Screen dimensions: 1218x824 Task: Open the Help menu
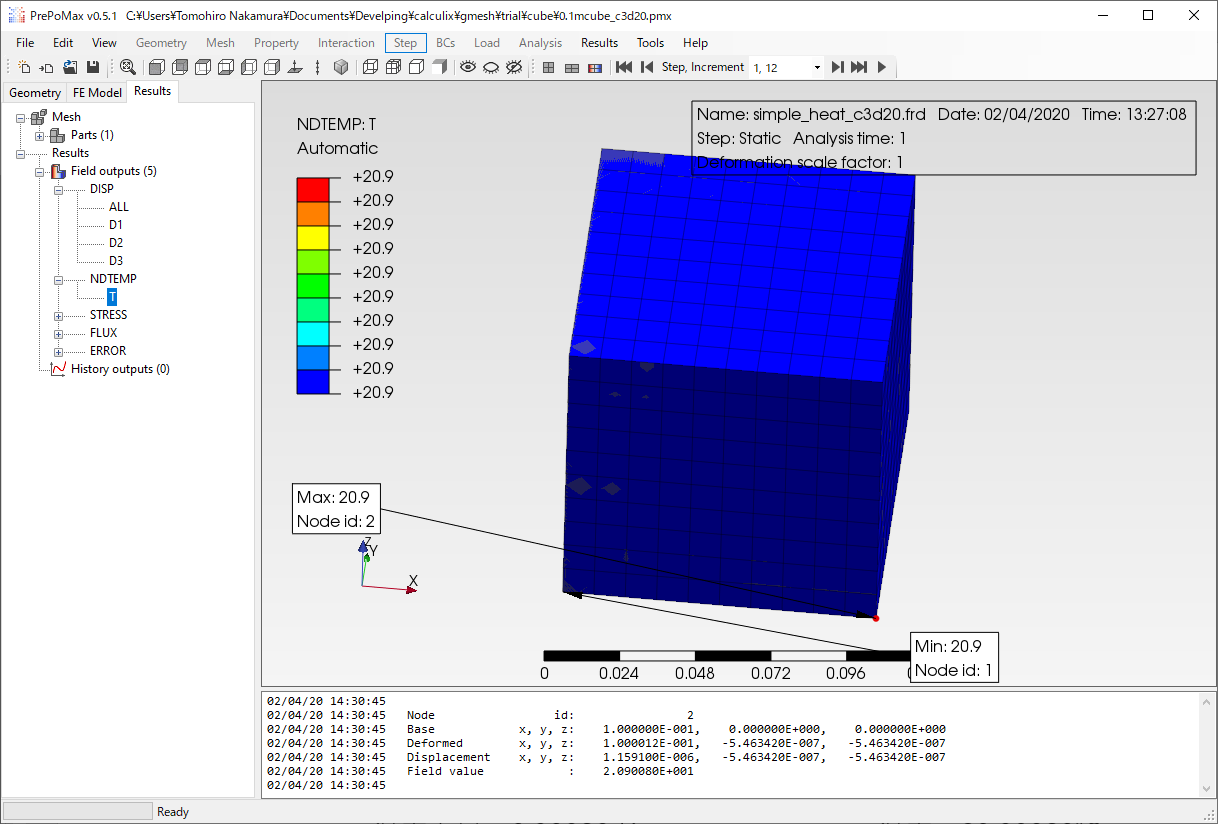coord(695,43)
